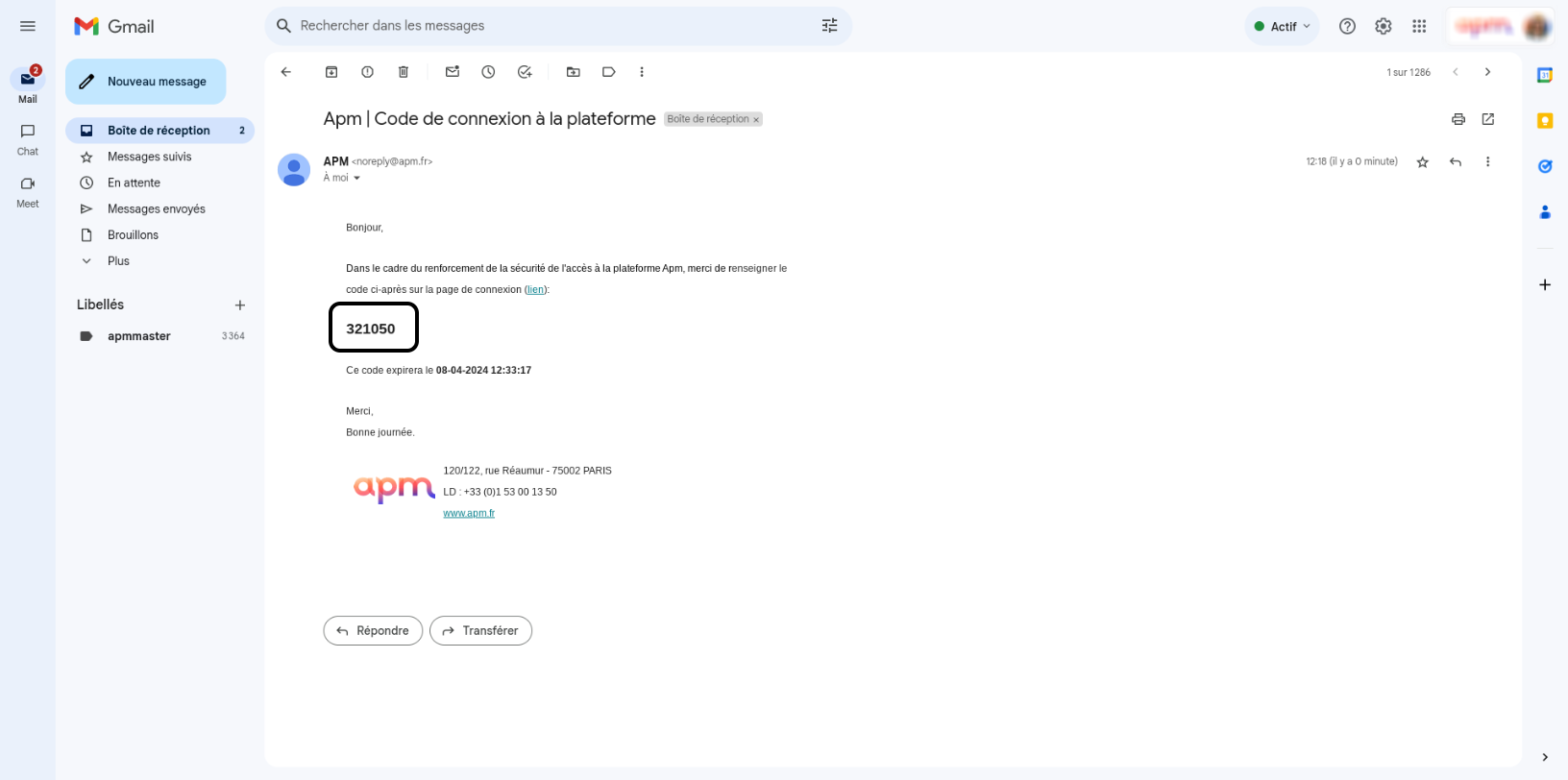Image resolution: width=1568 pixels, height=780 pixels.
Task: Open the Actif status dropdown
Action: tap(1282, 26)
